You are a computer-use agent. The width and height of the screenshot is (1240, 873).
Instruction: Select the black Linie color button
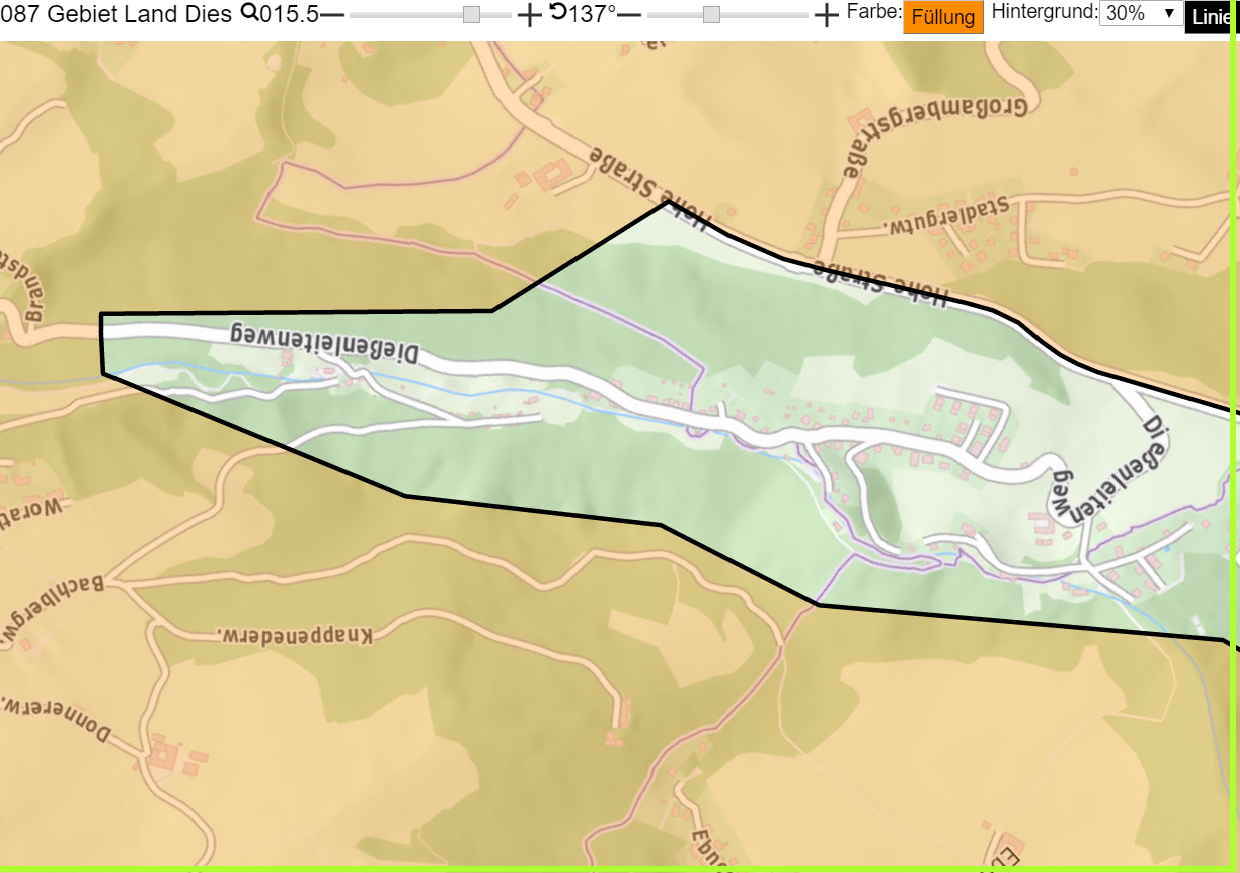1210,17
